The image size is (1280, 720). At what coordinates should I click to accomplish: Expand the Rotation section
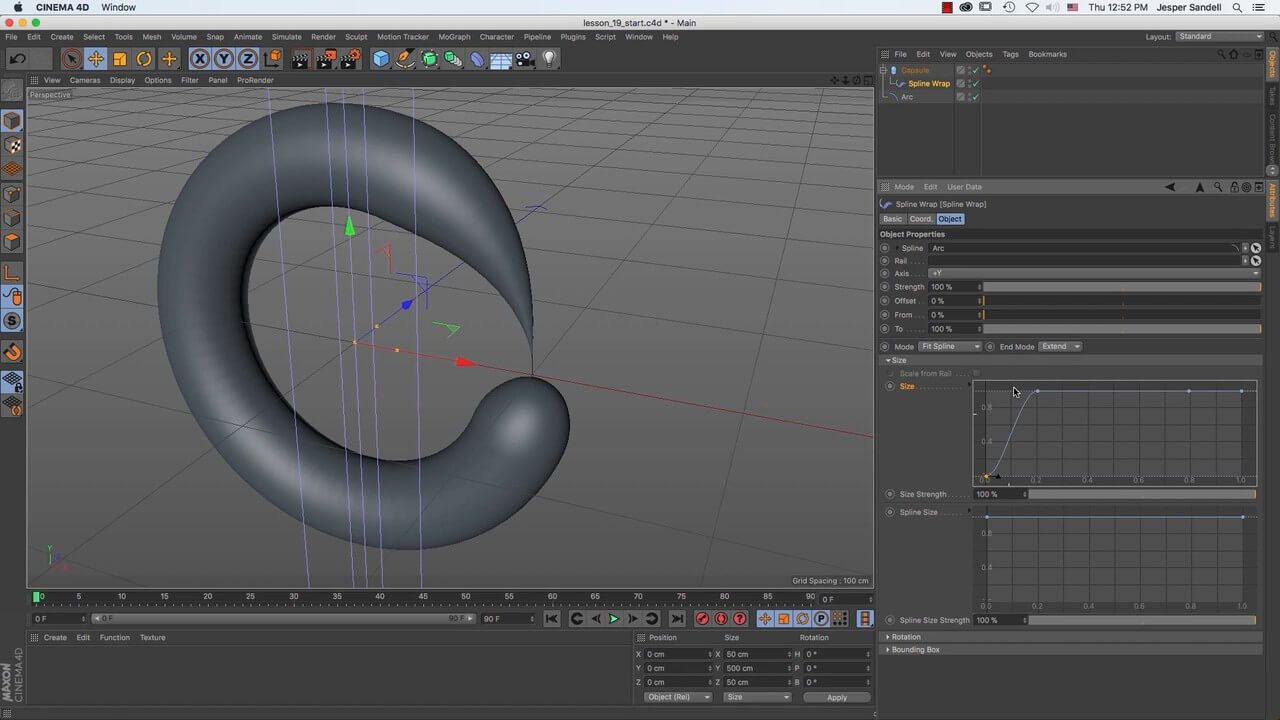905,637
